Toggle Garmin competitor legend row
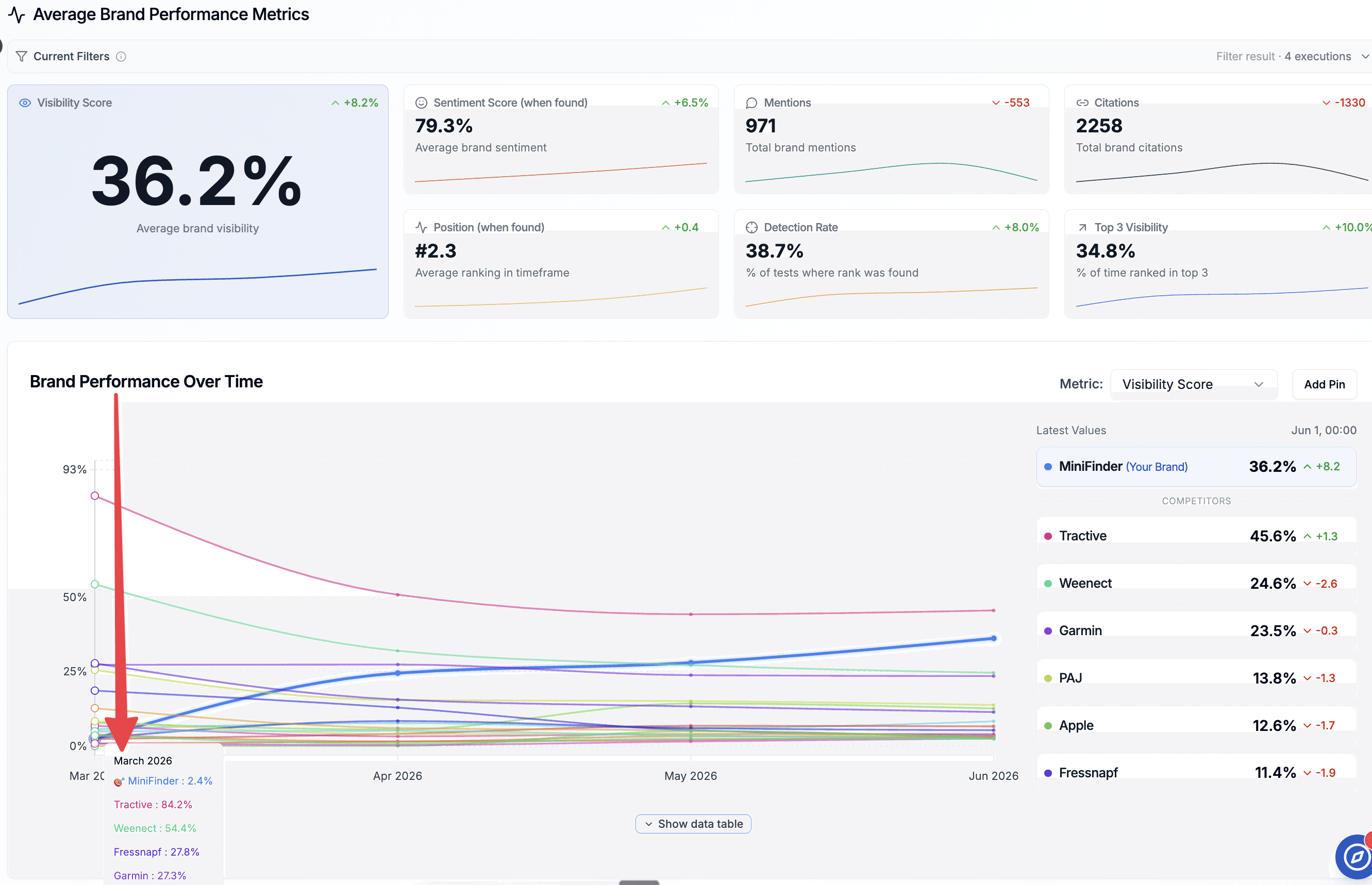Image resolution: width=1372 pixels, height=885 pixels. pyautogui.click(x=1196, y=631)
